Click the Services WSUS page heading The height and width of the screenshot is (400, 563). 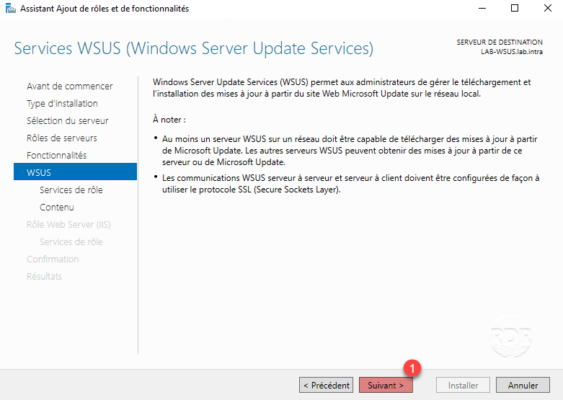tap(194, 48)
